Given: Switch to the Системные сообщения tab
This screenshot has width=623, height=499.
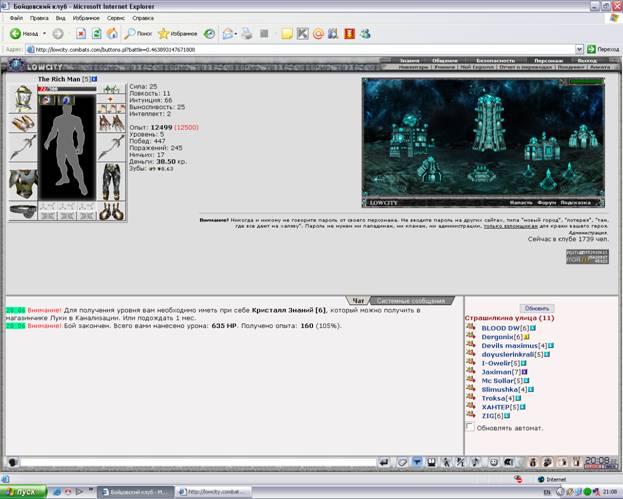Looking at the screenshot, I should click(x=411, y=301).
